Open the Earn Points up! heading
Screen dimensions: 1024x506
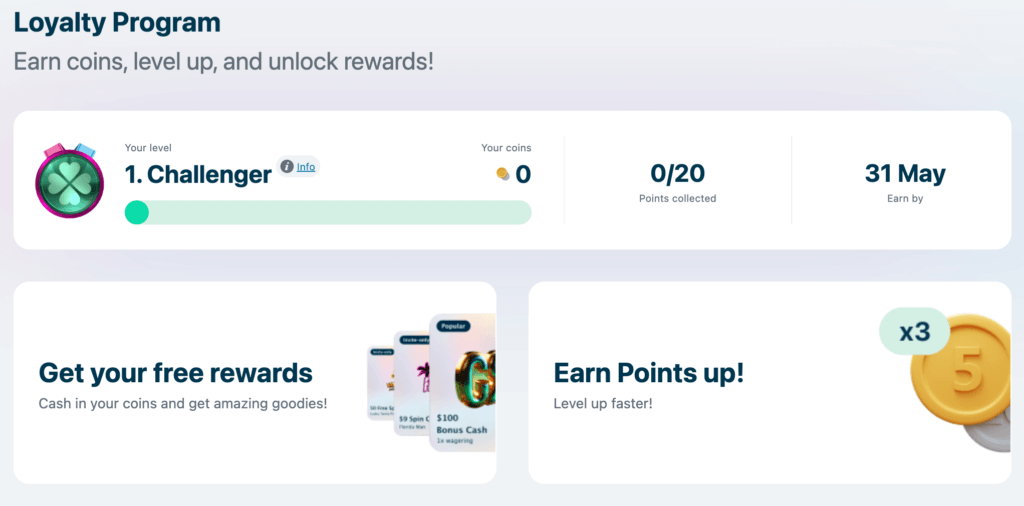click(x=649, y=374)
